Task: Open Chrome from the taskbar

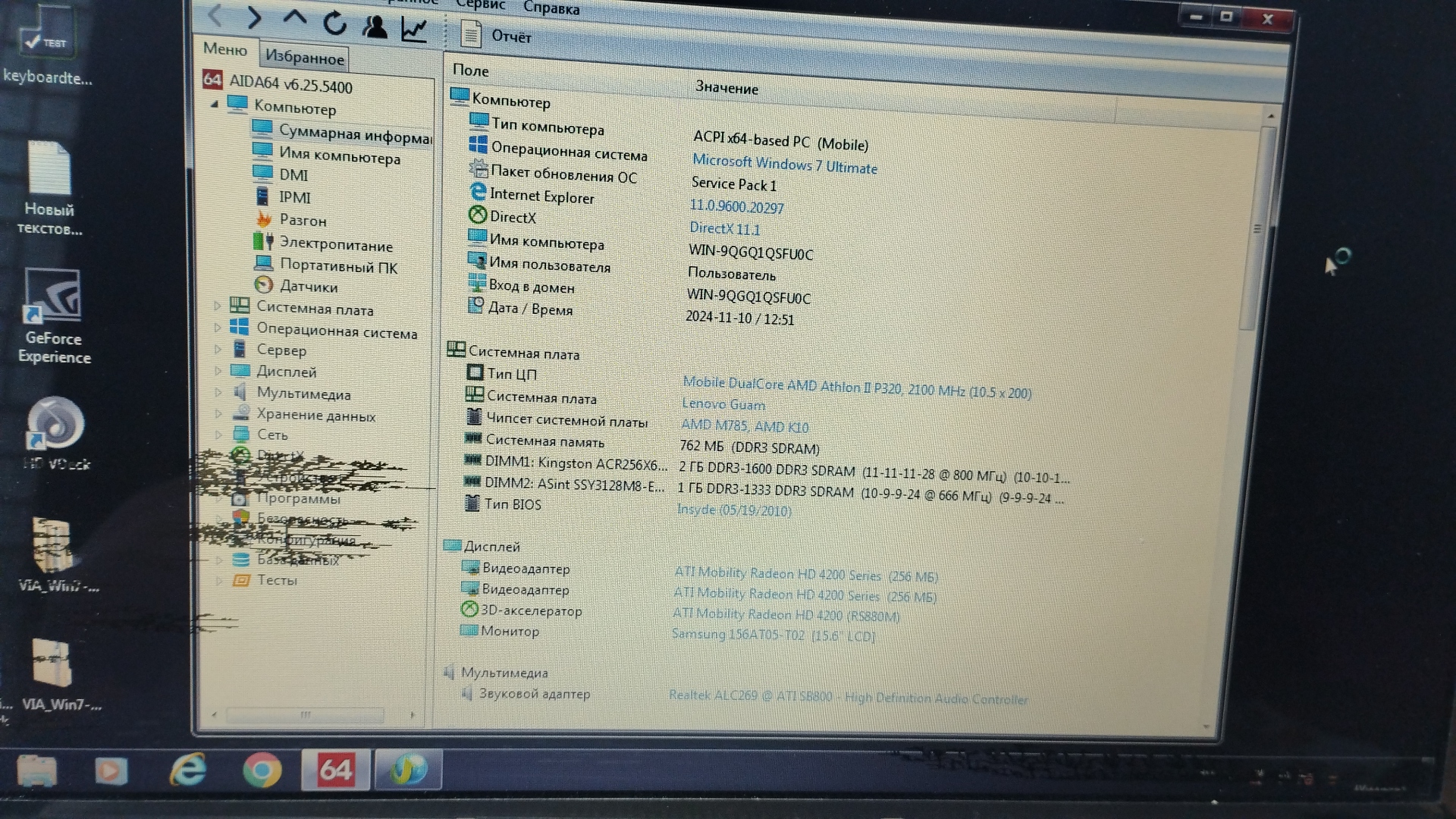Action: coord(262,770)
